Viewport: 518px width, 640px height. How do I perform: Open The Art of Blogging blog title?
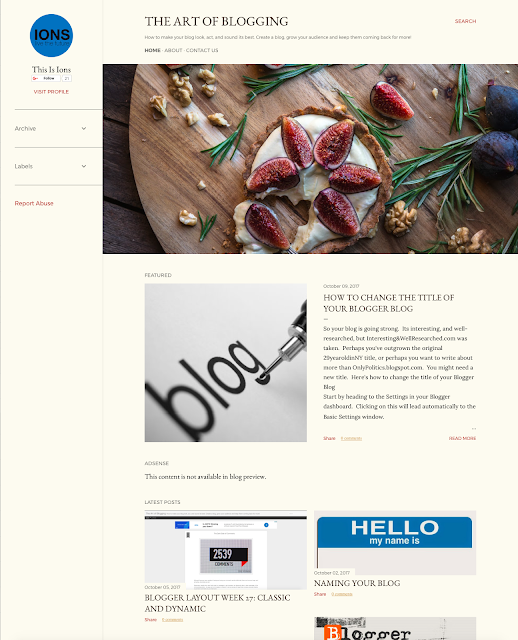point(216,21)
